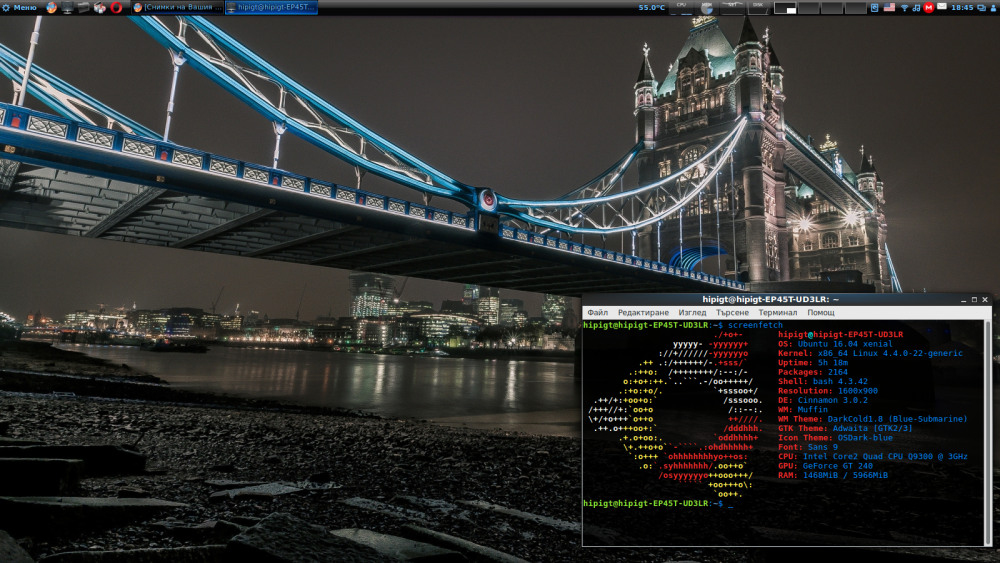This screenshot has height=563, width=1000.
Task: Launch the Opera browser from the panel
Action: tap(116, 8)
